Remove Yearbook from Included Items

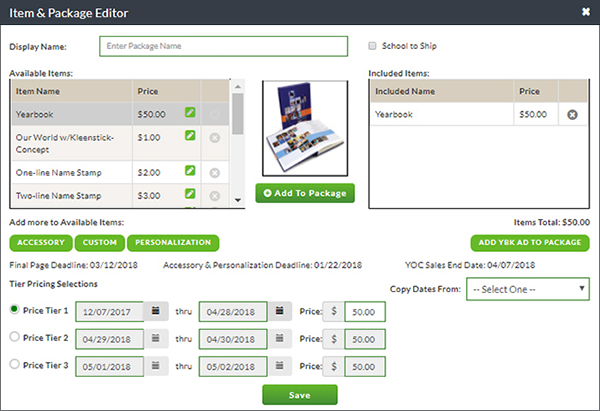(x=572, y=115)
